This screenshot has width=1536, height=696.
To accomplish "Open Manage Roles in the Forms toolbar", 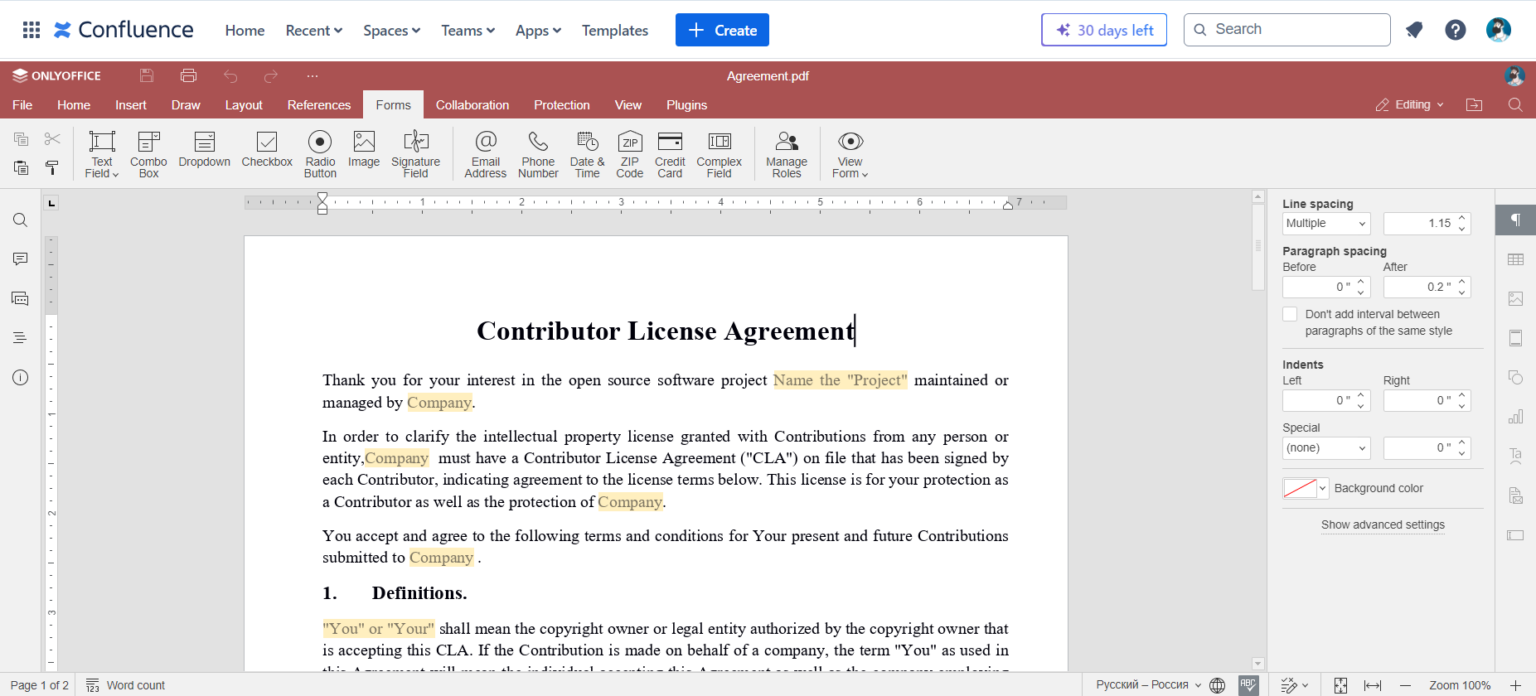I will tap(786, 153).
